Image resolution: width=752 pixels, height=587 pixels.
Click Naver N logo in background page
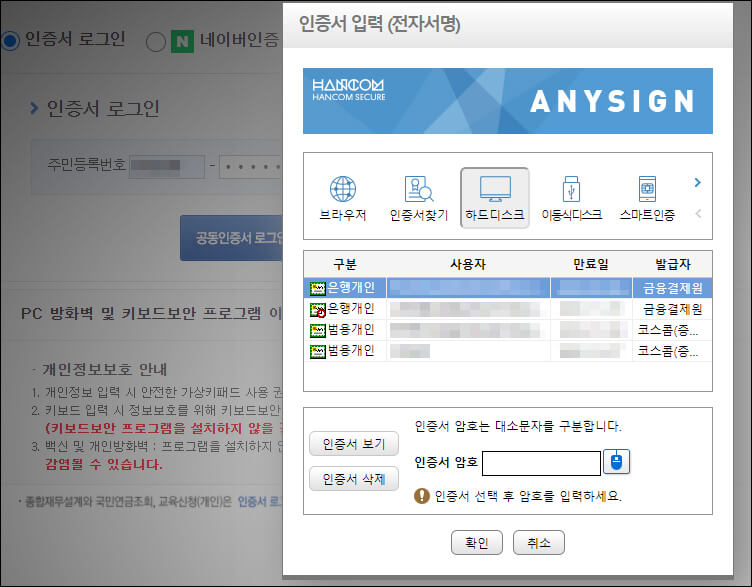tap(182, 41)
